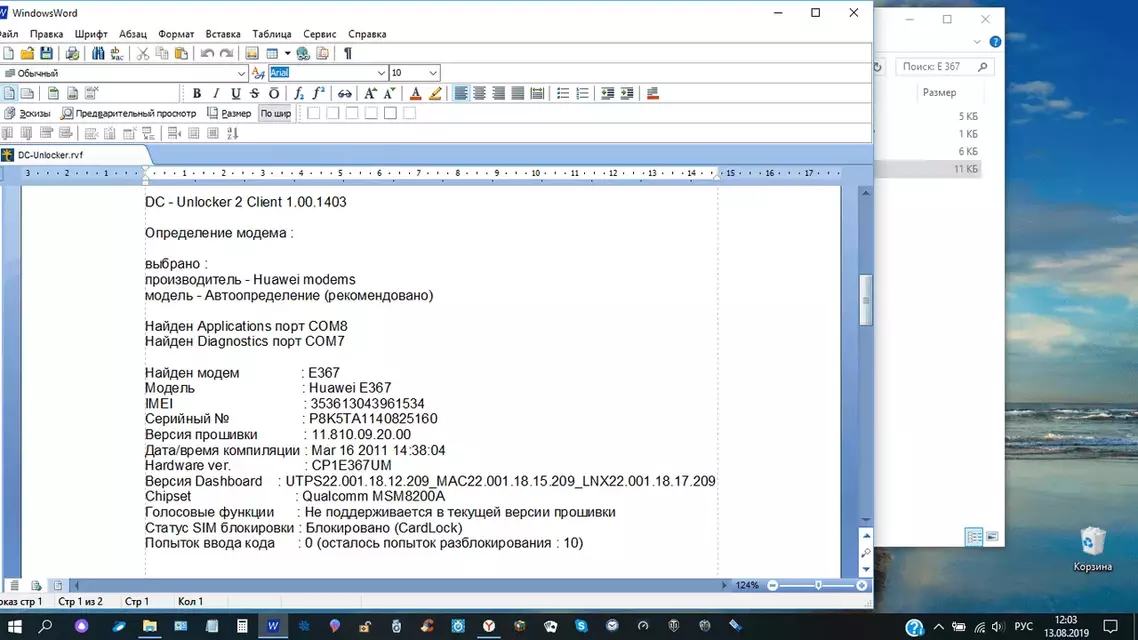Toggle Bold formatting

[x=197, y=93]
